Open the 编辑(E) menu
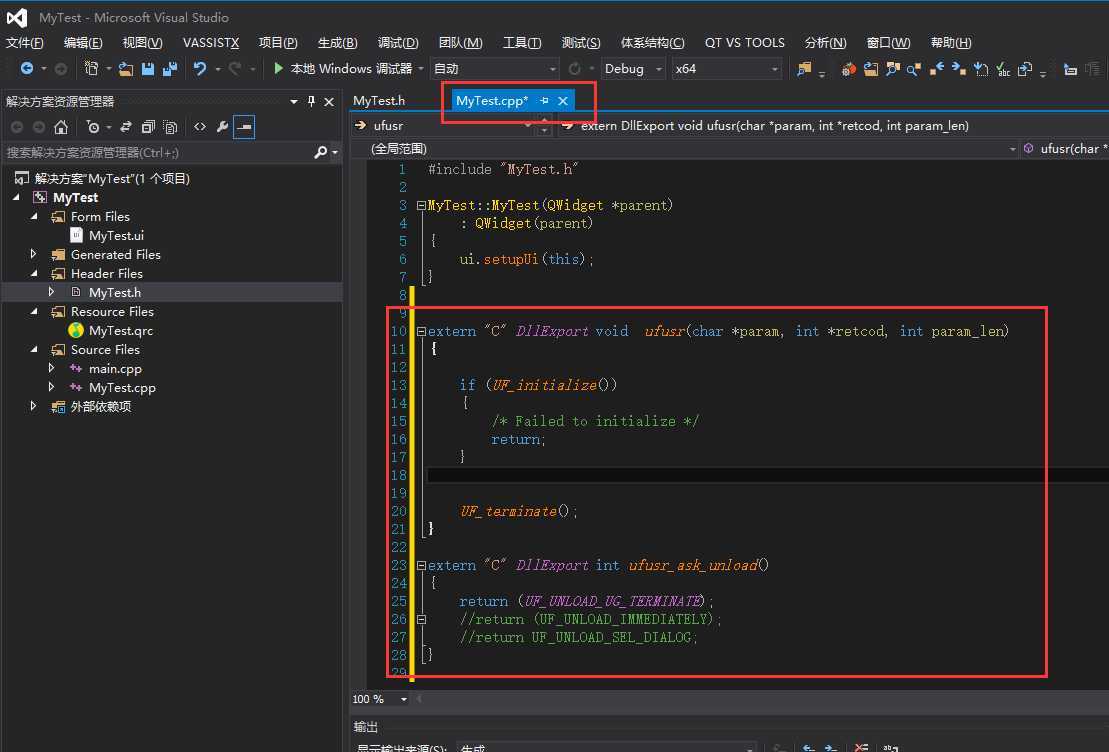This screenshot has height=752, width=1109. (83, 42)
